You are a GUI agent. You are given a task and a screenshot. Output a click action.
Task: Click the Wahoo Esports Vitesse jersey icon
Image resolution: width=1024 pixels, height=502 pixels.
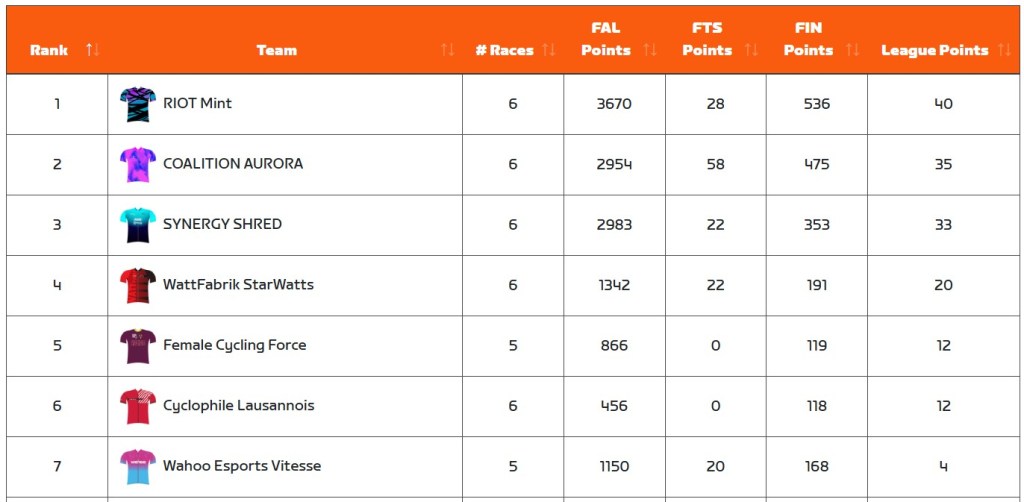[138, 466]
